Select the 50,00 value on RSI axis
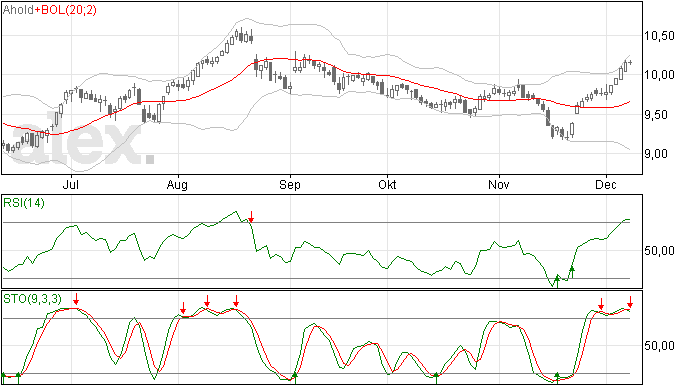 tap(659, 251)
